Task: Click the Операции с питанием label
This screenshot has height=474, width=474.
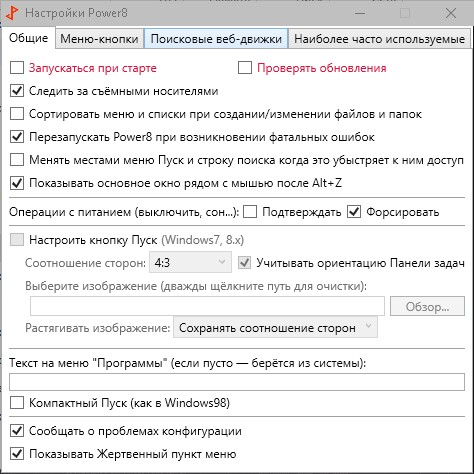Action: [124, 212]
